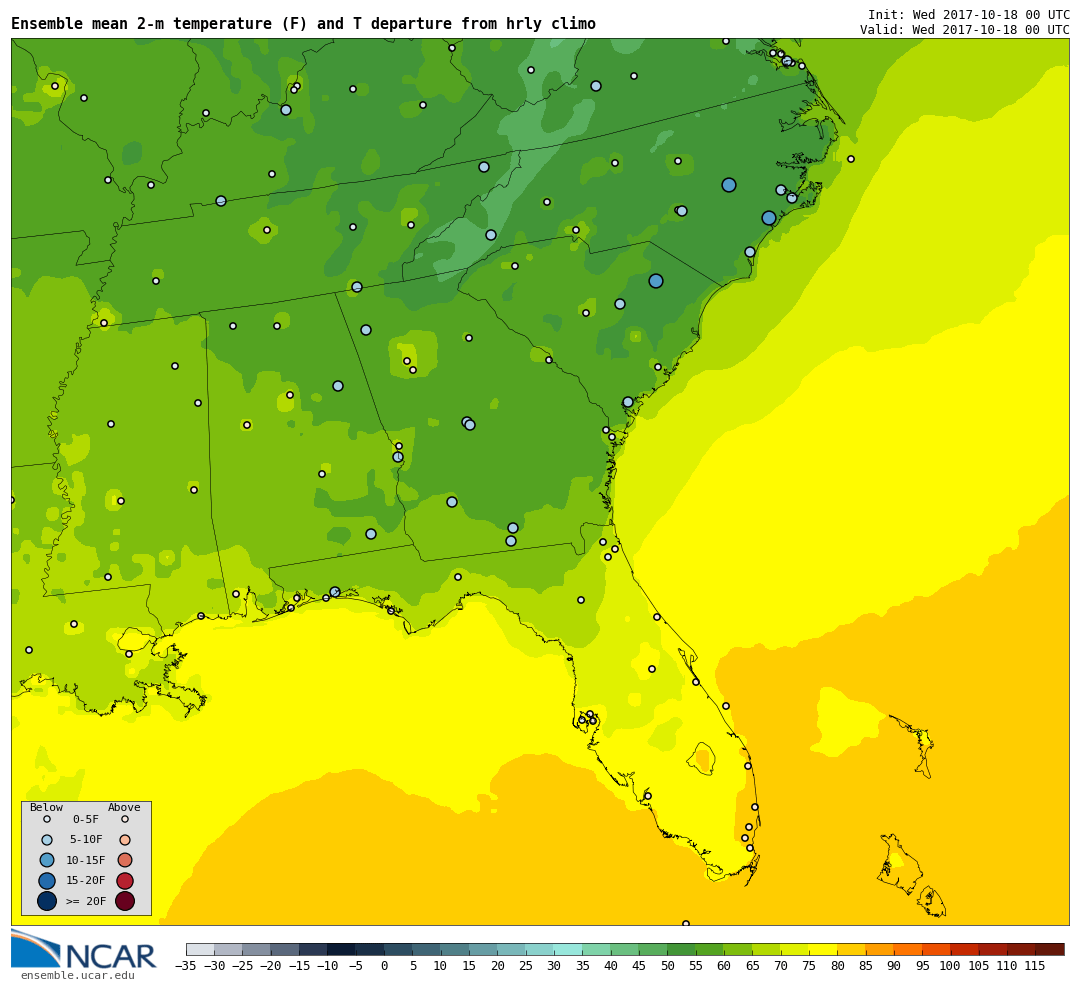The height and width of the screenshot is (988, 1080).
Task: Select the "5-10F" legend label
Action: click(x=86, y=840)
